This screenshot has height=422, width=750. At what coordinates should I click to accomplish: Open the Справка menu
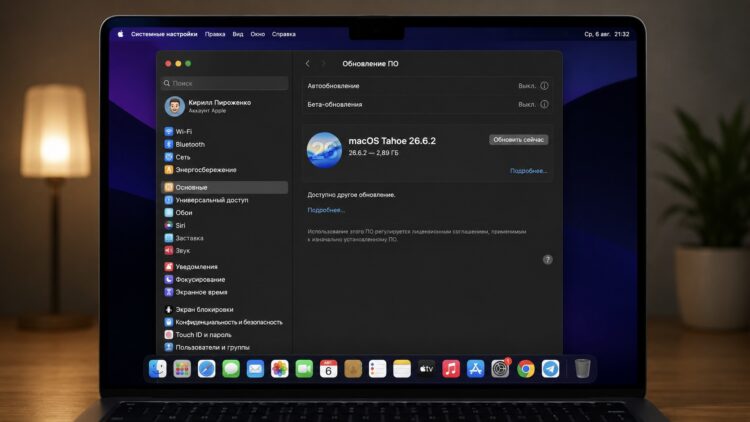point(284,34)
